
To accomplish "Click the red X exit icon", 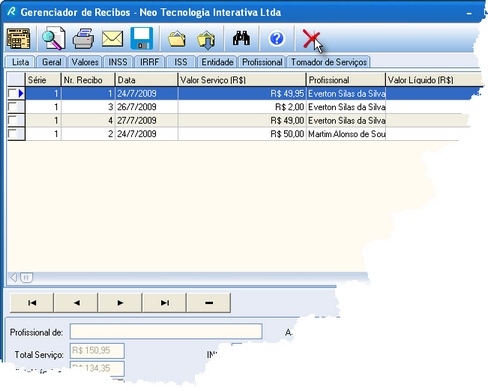I will pyautogui.click(x=311, y=39).
